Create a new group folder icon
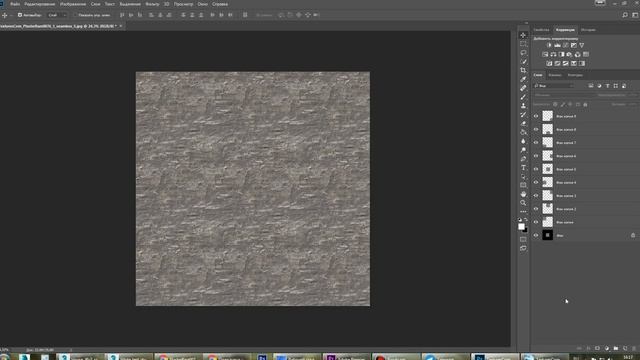Viewport: 640px width, 360px height. click(616, 349)
